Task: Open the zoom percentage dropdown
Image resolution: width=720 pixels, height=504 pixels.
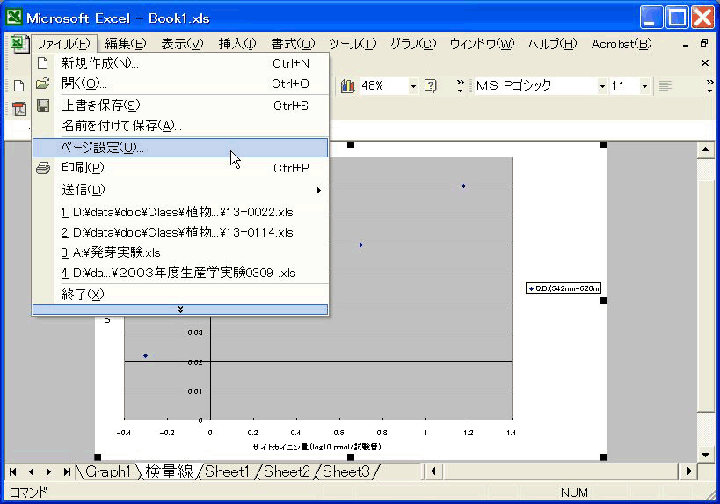Action: pyautogui.click(x=413, y=86)
